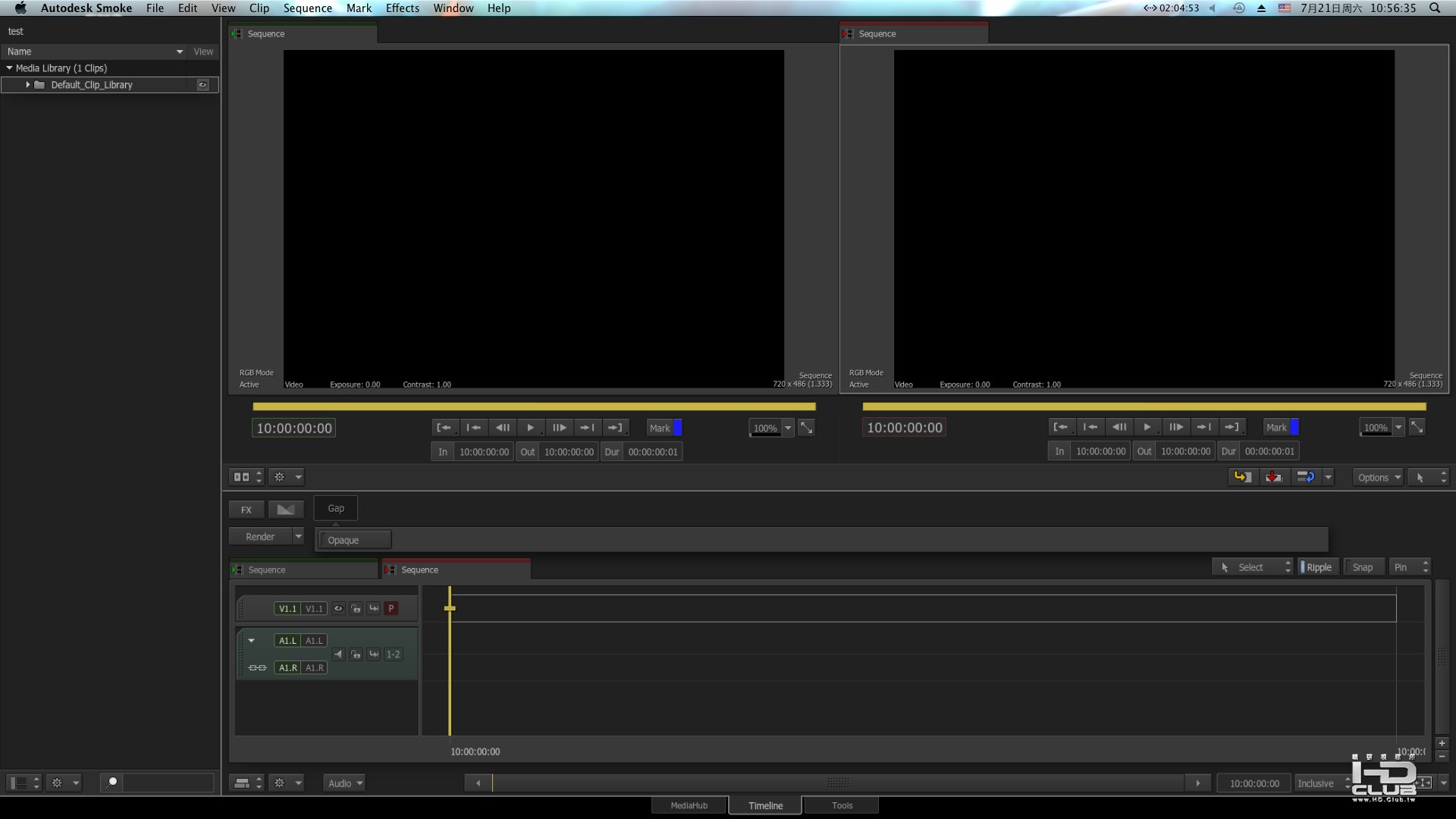The height and width of the screenshot is (819, 1456).
Task: Step back one frame in left viewer
Action: 502,428
